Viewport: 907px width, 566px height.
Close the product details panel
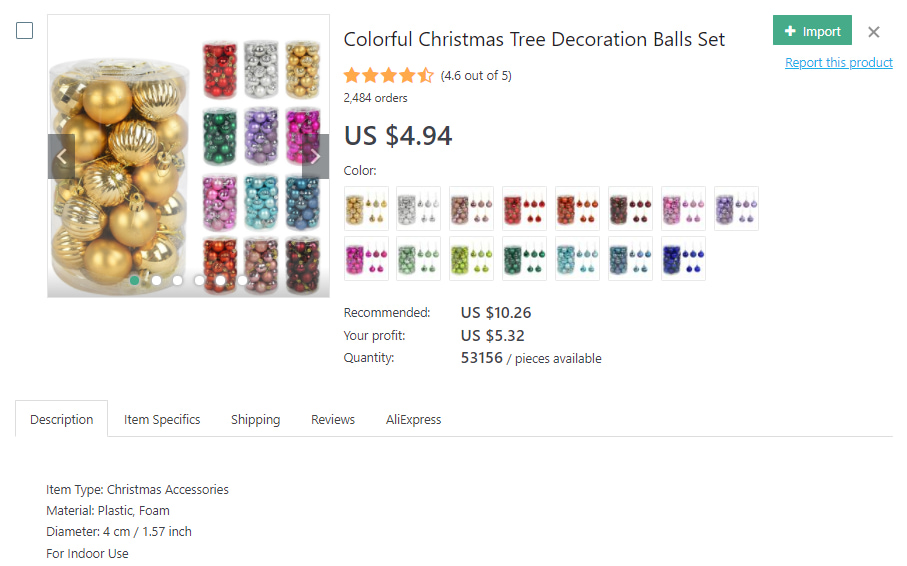[x=874, y=32]
